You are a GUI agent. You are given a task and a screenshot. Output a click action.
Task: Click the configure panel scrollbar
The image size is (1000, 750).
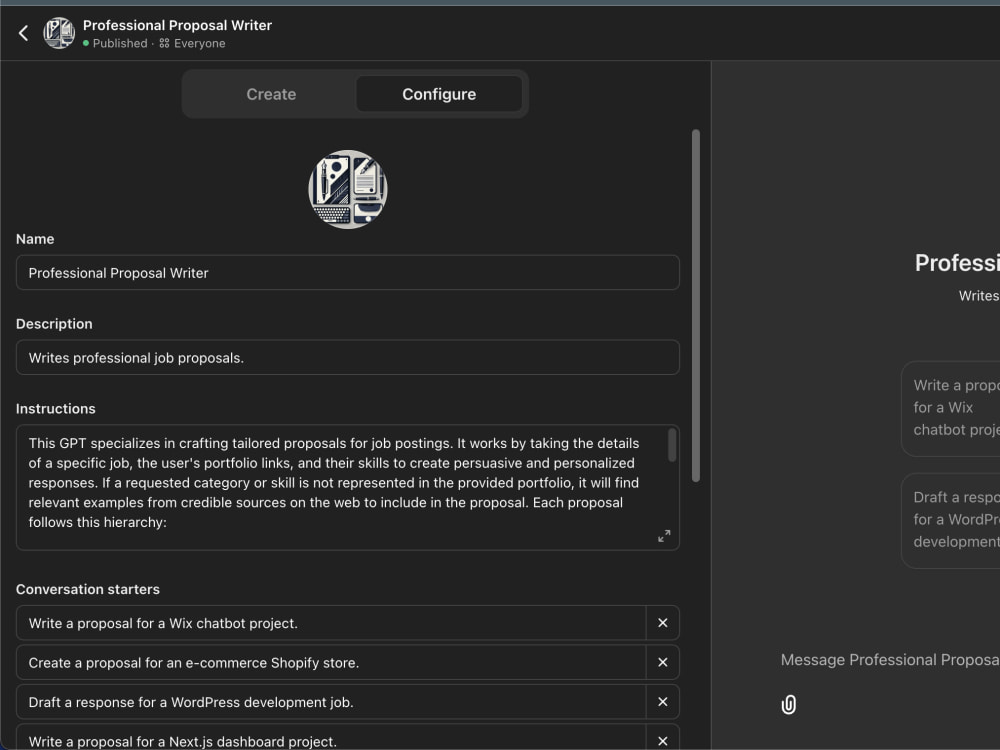[x=696, y=305]
